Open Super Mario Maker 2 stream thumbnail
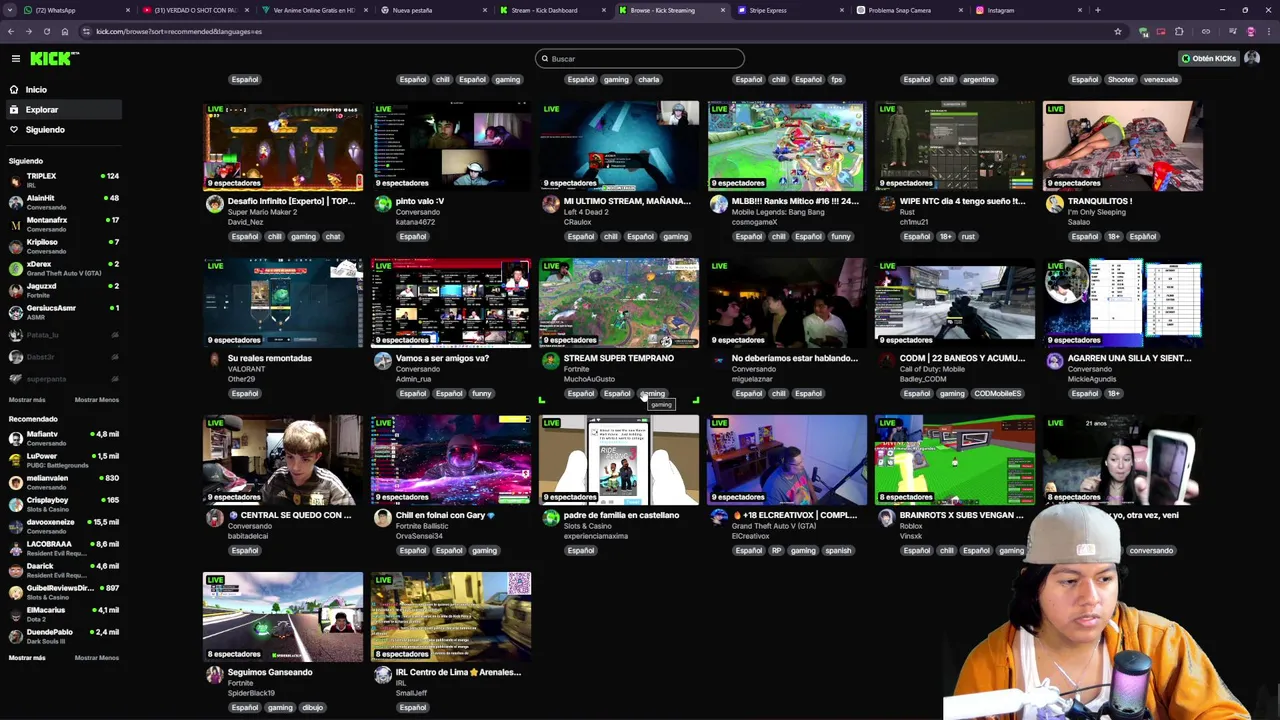Image resolution: width=1280 pixels, height=720 pixels. coord(283,146)
